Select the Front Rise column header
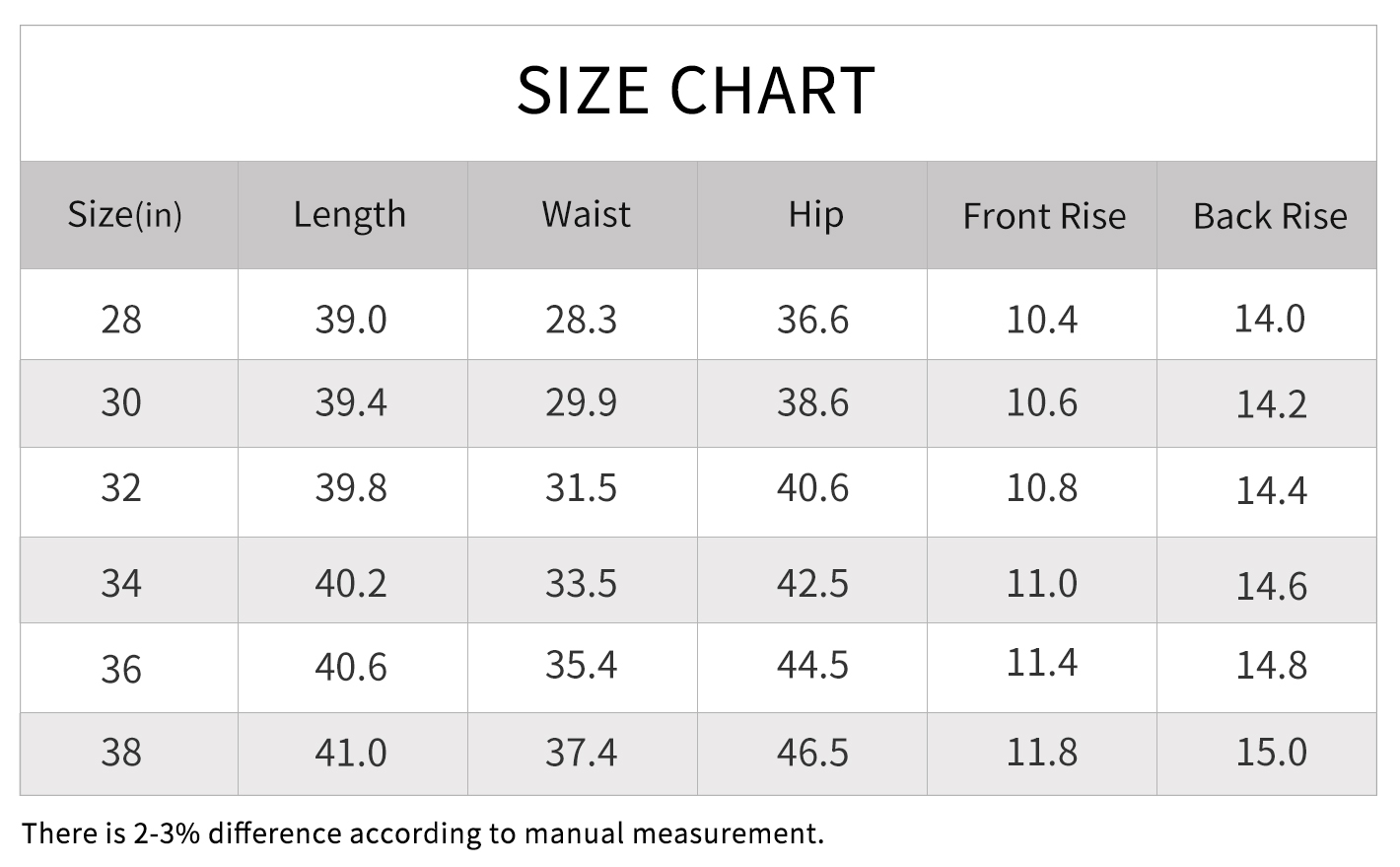The height and width of the screenshot is (867, 1400). (1044, 216)
